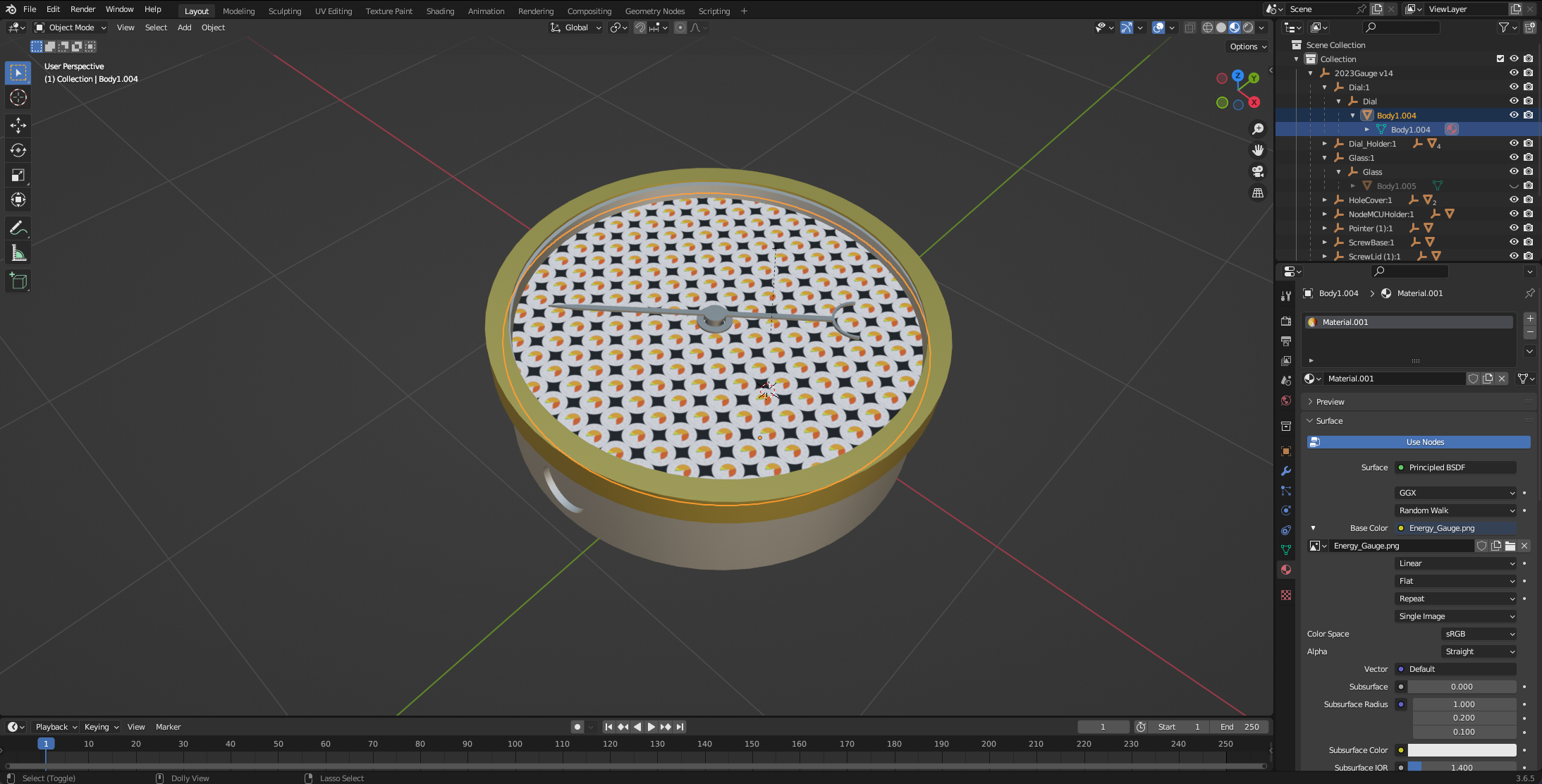This screenshot has height=784, width=1542.
Task: Hide Pointer (1):1 with its eye icon
Action: [x=1514, y=228]
